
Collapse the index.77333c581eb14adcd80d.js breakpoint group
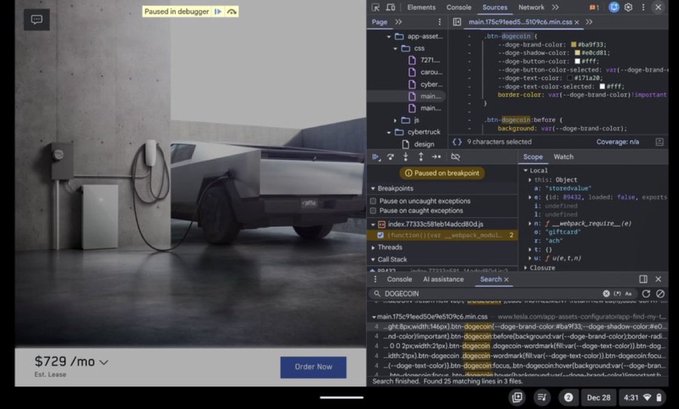373,224
